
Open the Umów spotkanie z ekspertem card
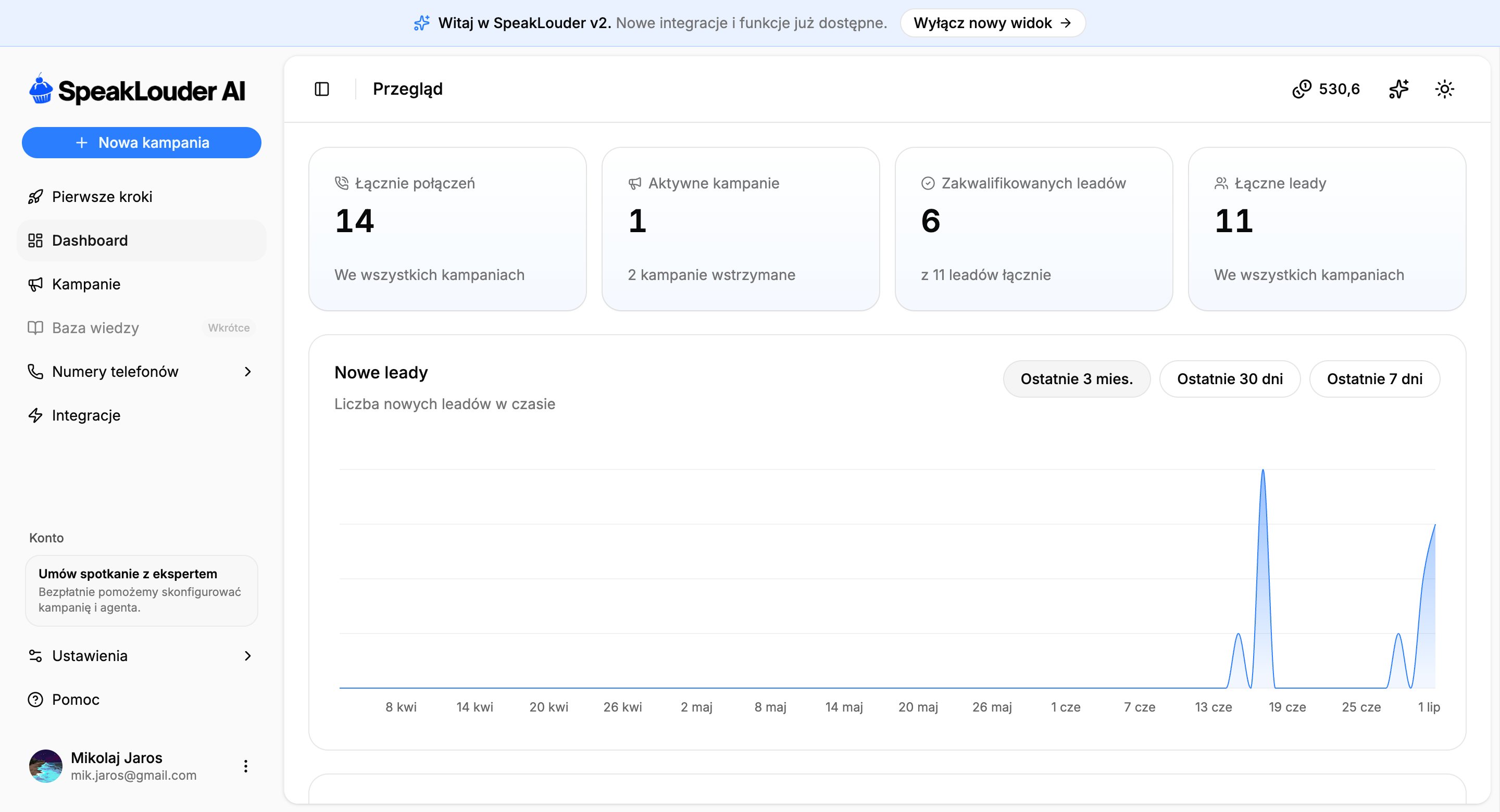coord(142,590)
